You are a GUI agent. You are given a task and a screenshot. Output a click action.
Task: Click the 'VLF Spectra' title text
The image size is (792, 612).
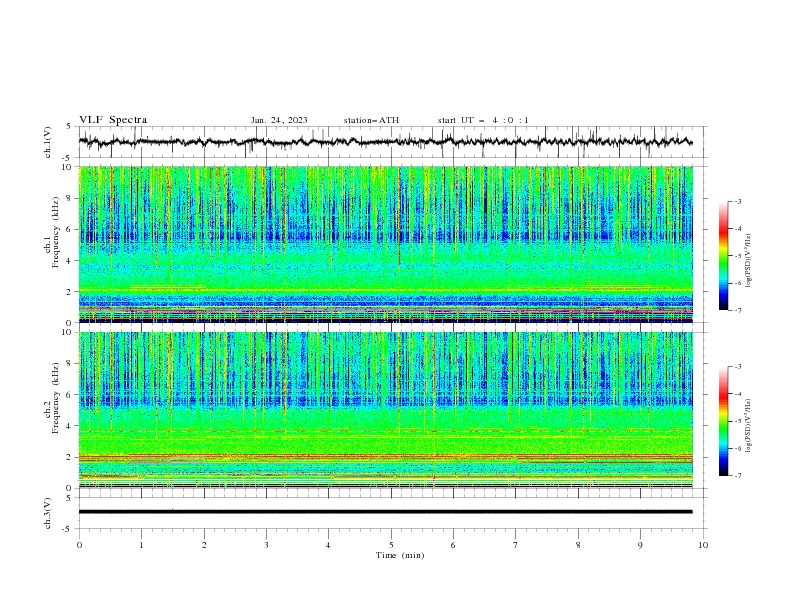[x=113, y=120]
